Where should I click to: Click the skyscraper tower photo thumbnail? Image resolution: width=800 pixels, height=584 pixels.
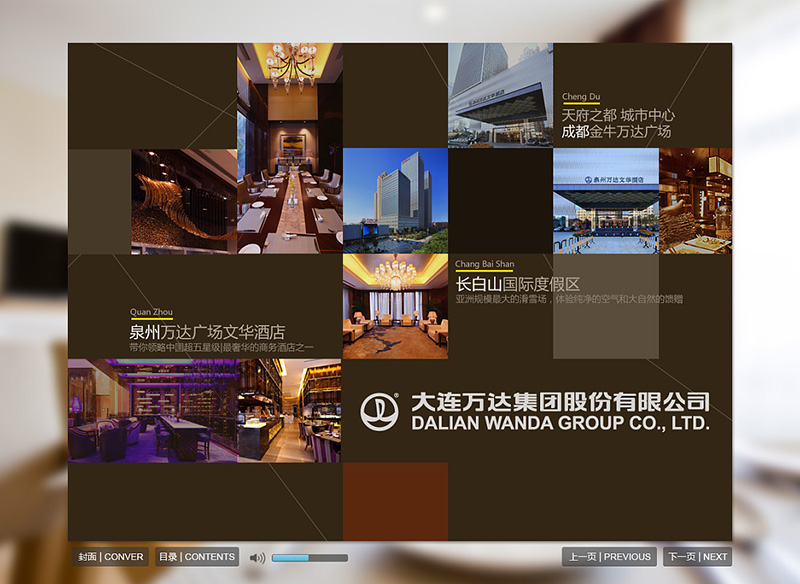pos(397,200)
